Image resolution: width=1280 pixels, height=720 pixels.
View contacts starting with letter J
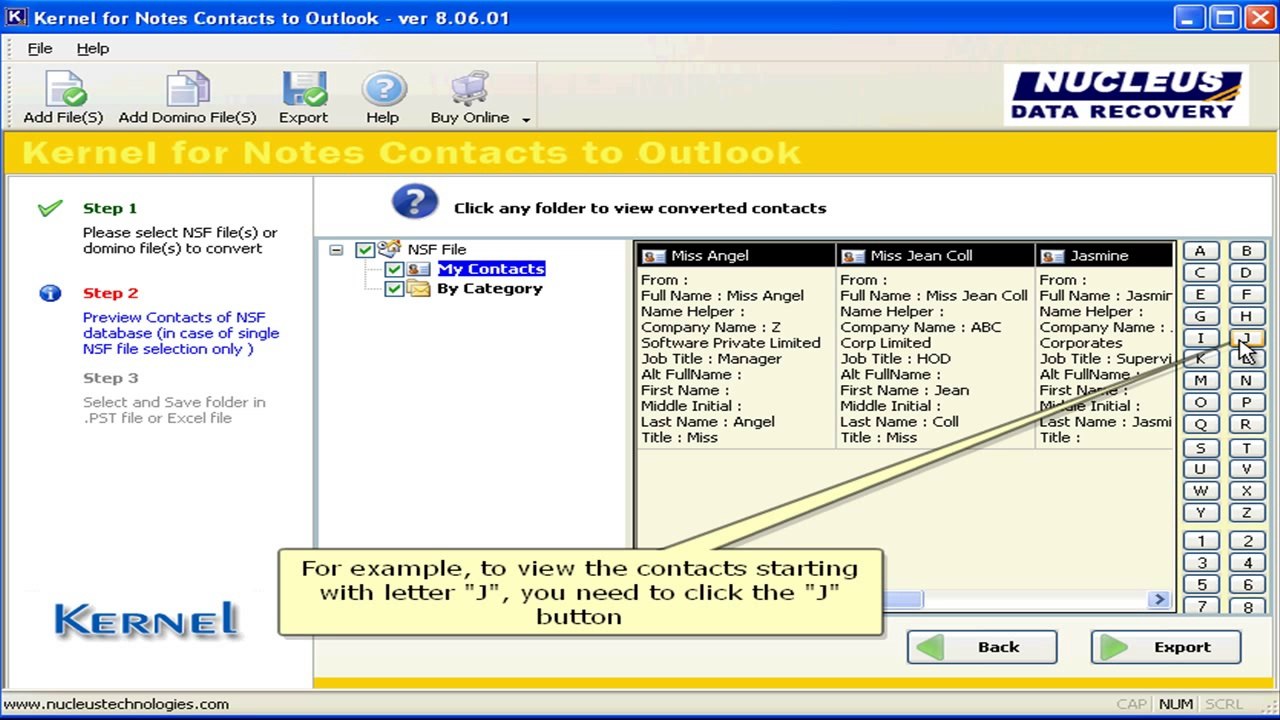click(x=1246, y=338)
